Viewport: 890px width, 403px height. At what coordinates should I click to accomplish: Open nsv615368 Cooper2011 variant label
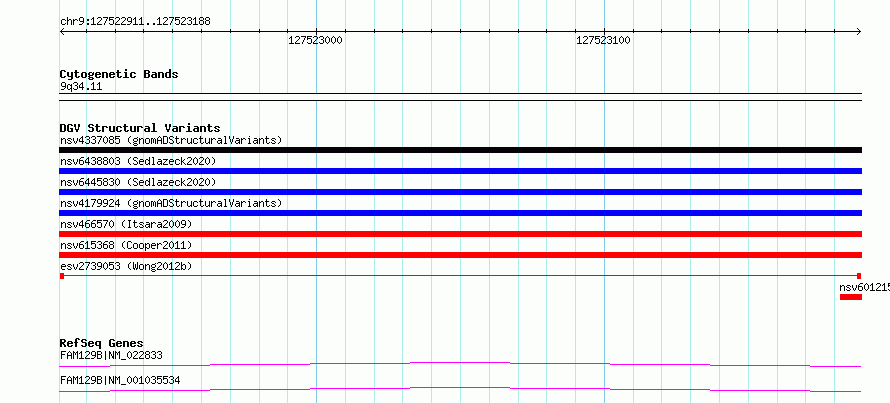click(126, 245)
